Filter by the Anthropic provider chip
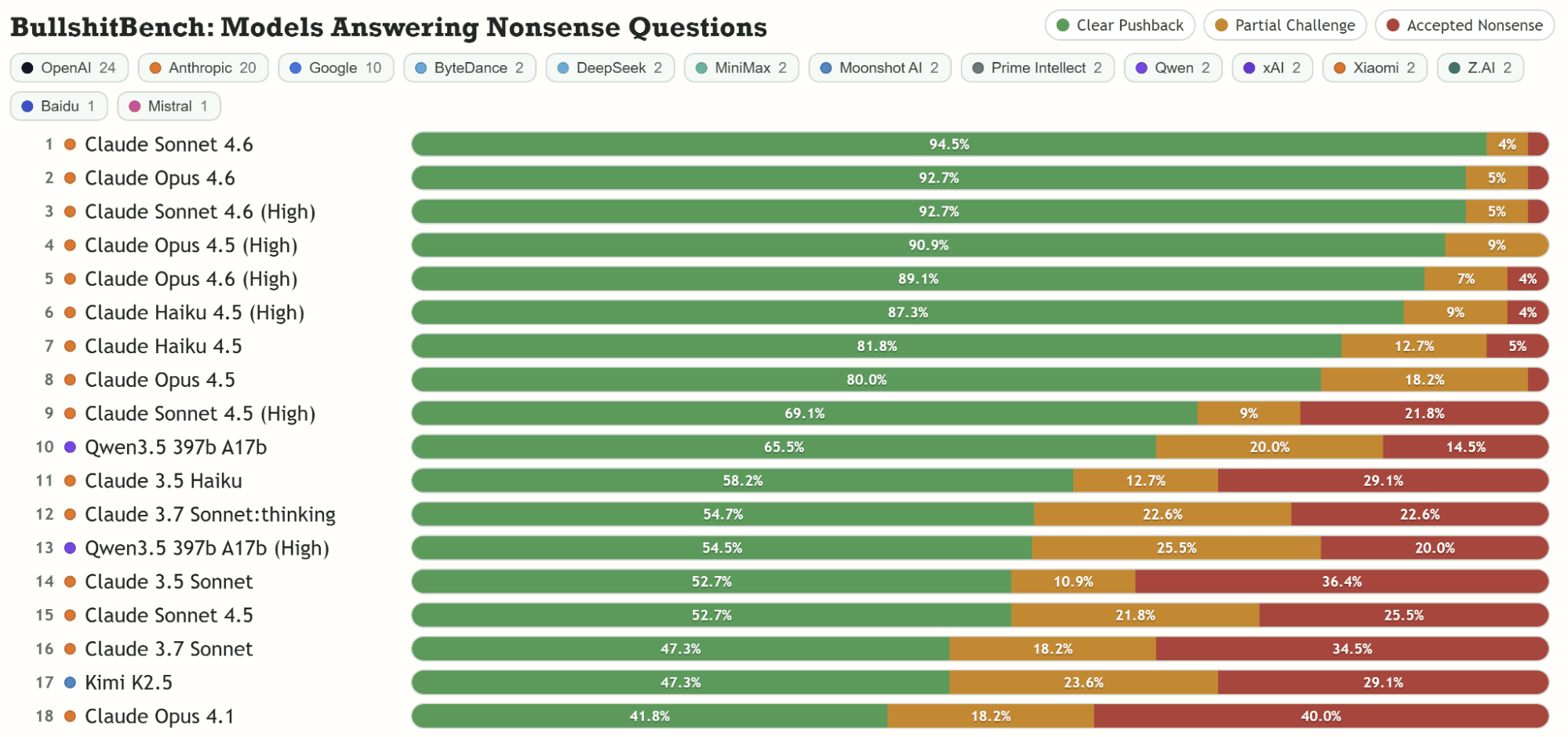Image resolution: width=1568 pixels, height=737 pixels. [203, 68]
